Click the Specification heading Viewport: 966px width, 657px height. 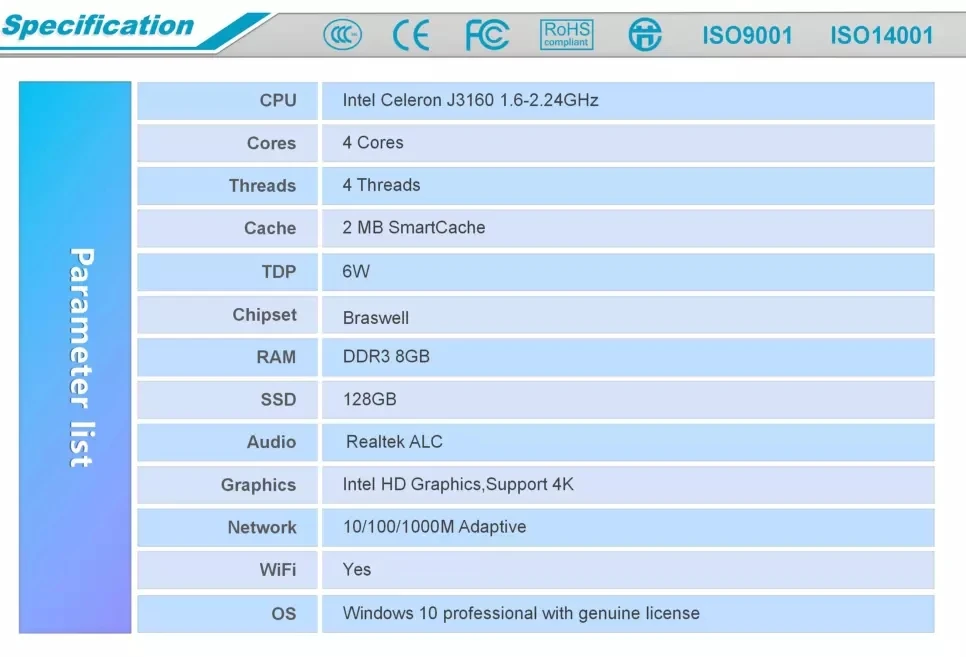point(97,26)
